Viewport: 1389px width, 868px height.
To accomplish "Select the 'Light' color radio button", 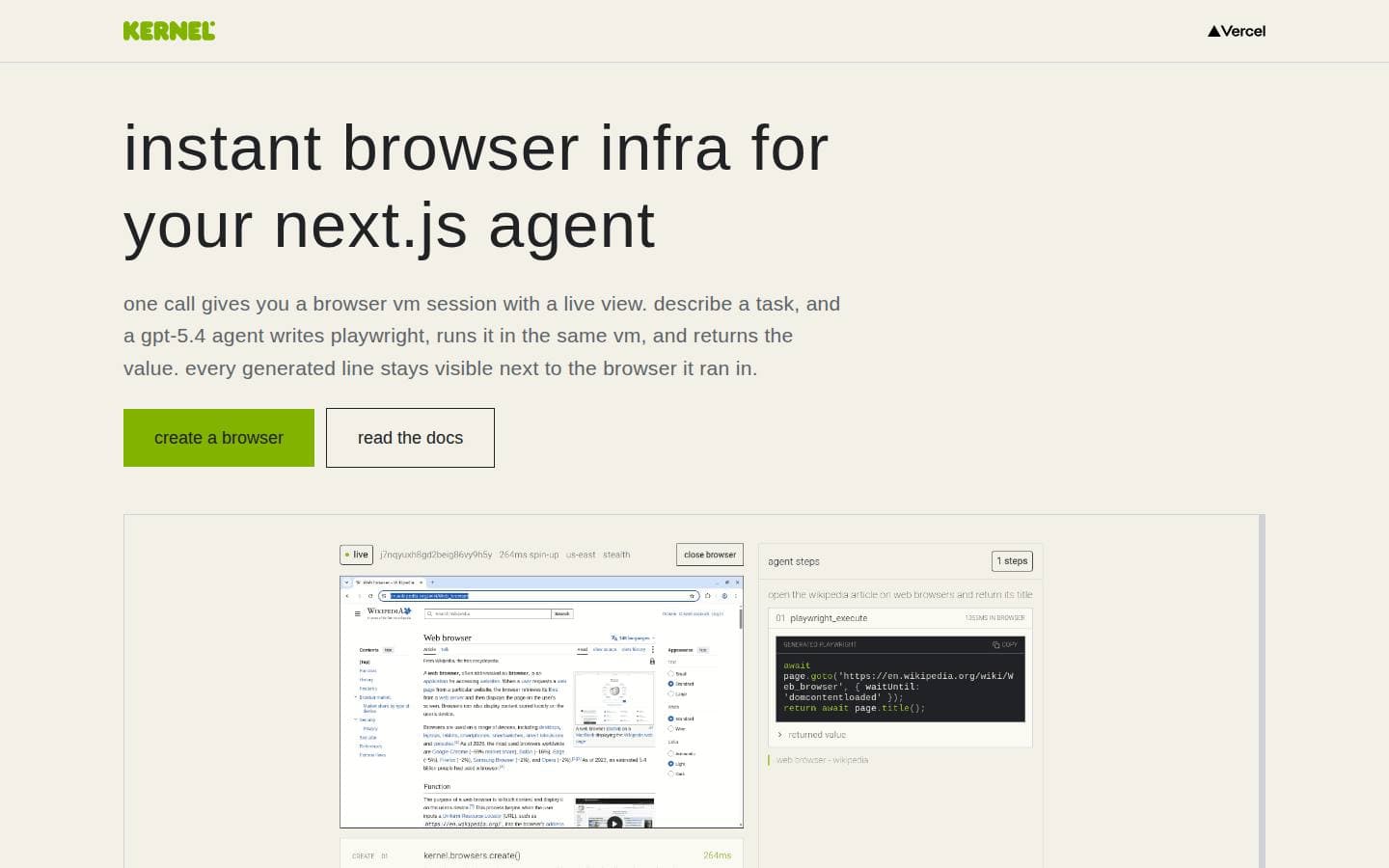I will pos(670,764).
